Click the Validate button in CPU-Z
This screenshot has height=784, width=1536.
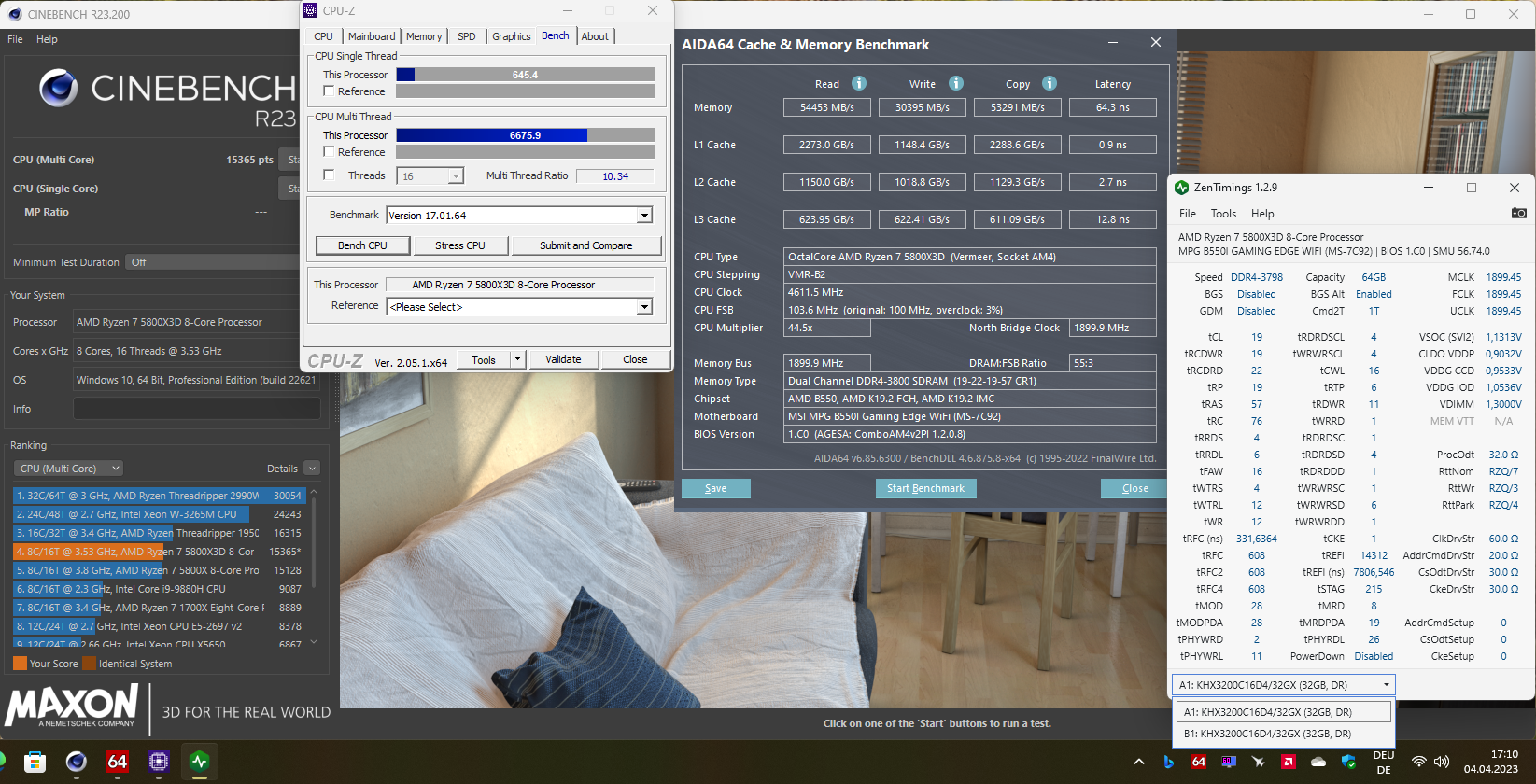563,359
